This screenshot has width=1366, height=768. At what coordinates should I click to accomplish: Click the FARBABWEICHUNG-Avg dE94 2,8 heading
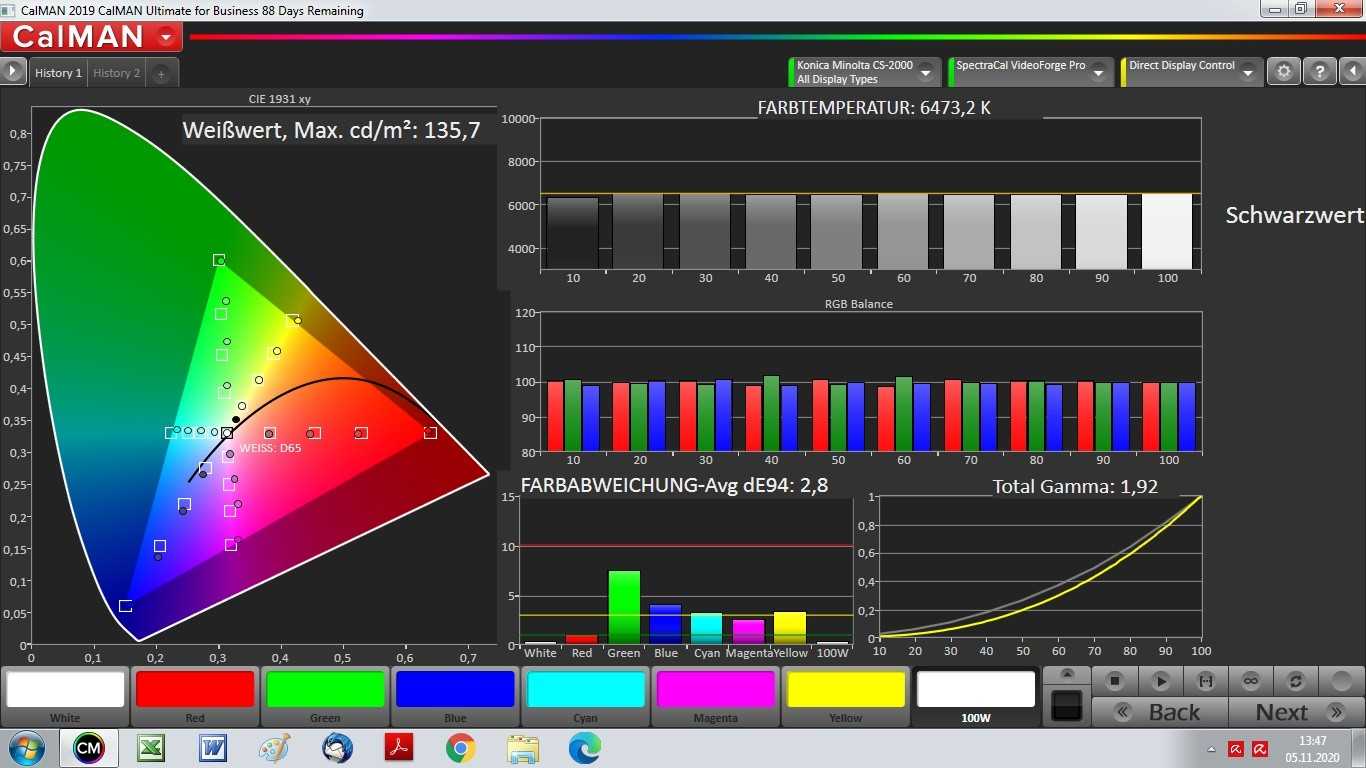(x=674, y=486)
